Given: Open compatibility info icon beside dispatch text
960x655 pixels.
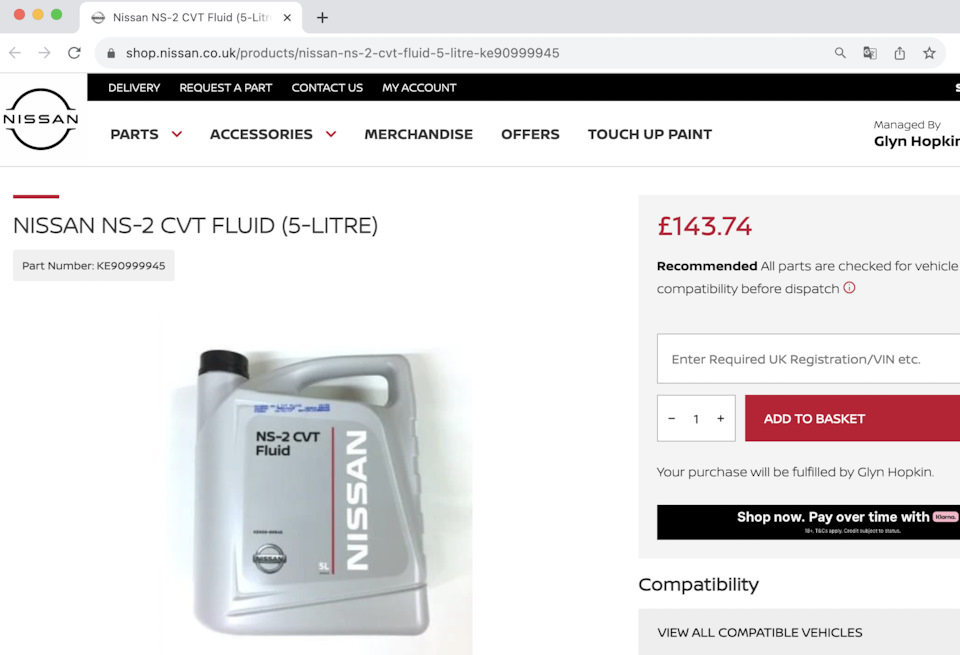Looking at the screenshot, I should 849,288.
